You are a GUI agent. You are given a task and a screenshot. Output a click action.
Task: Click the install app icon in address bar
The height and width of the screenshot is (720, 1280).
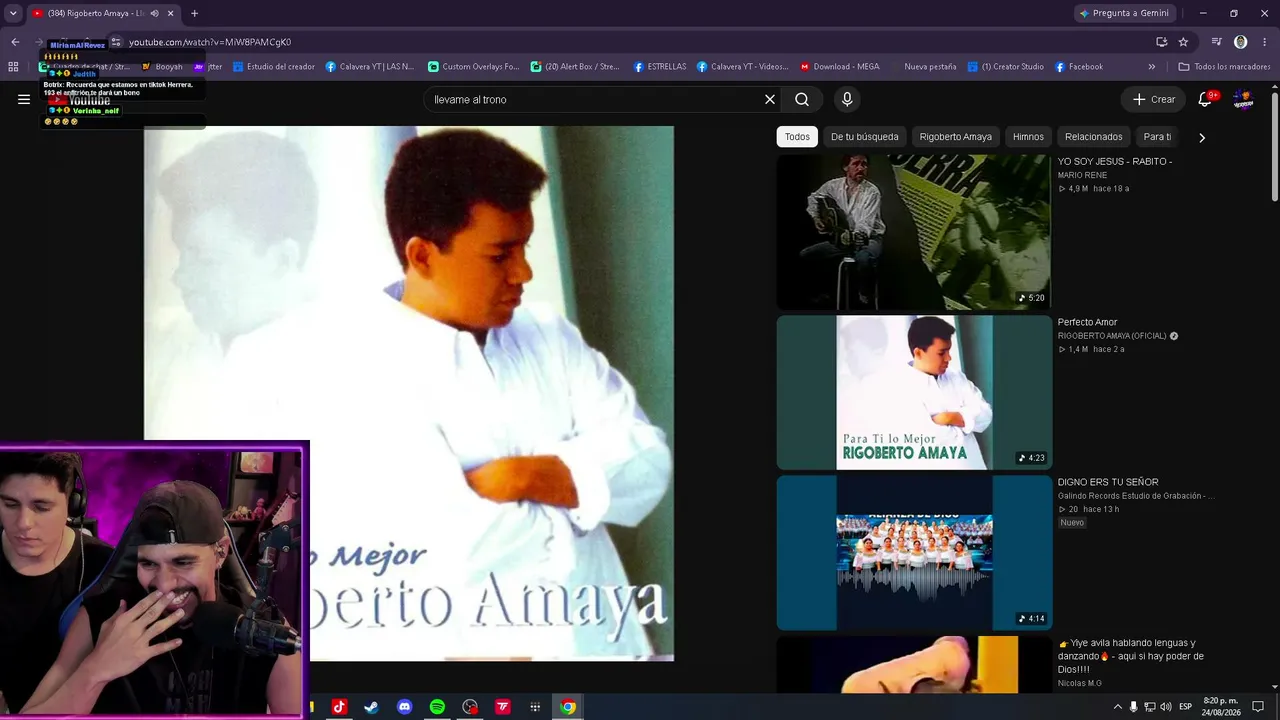click(1161, 42)
